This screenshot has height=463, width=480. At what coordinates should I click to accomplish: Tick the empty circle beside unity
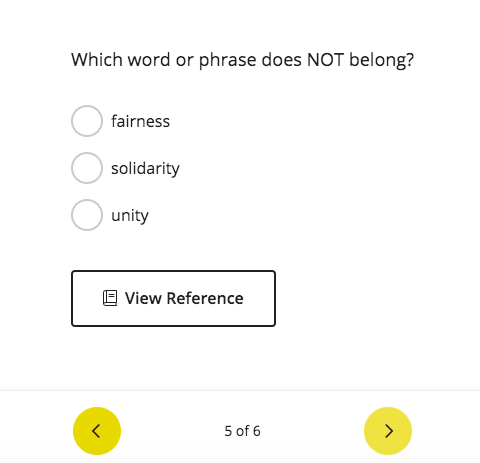click(87, 215)
